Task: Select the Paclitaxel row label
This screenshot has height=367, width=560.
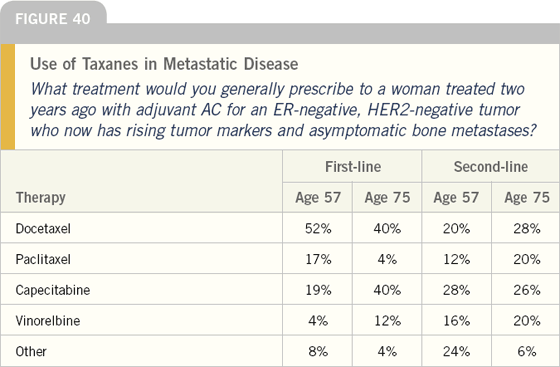Action: (x=43, y=259)
